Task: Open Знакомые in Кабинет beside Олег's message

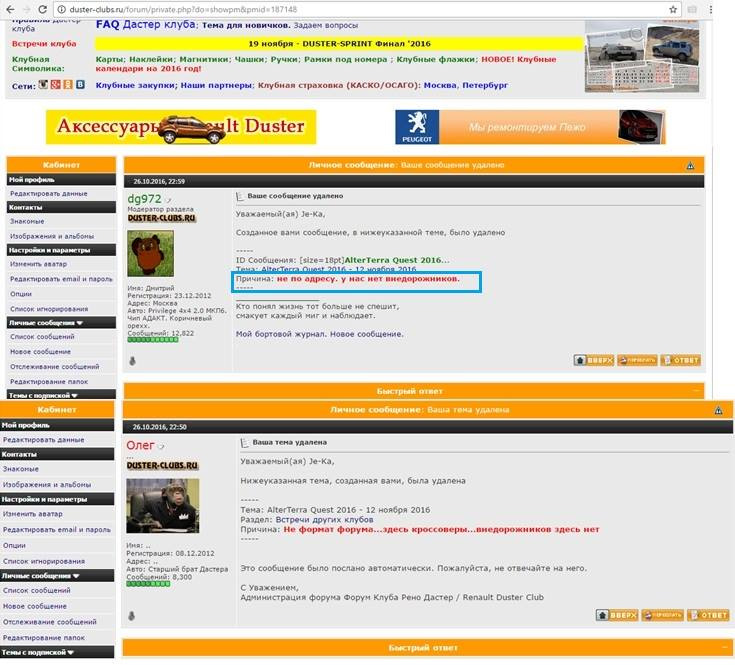Action: coord(21,469)
